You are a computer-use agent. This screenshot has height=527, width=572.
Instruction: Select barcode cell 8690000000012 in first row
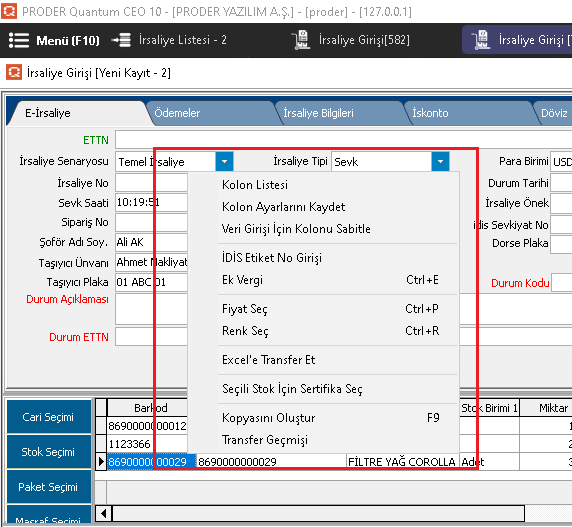pyautogui.click(x=147, y=426)
